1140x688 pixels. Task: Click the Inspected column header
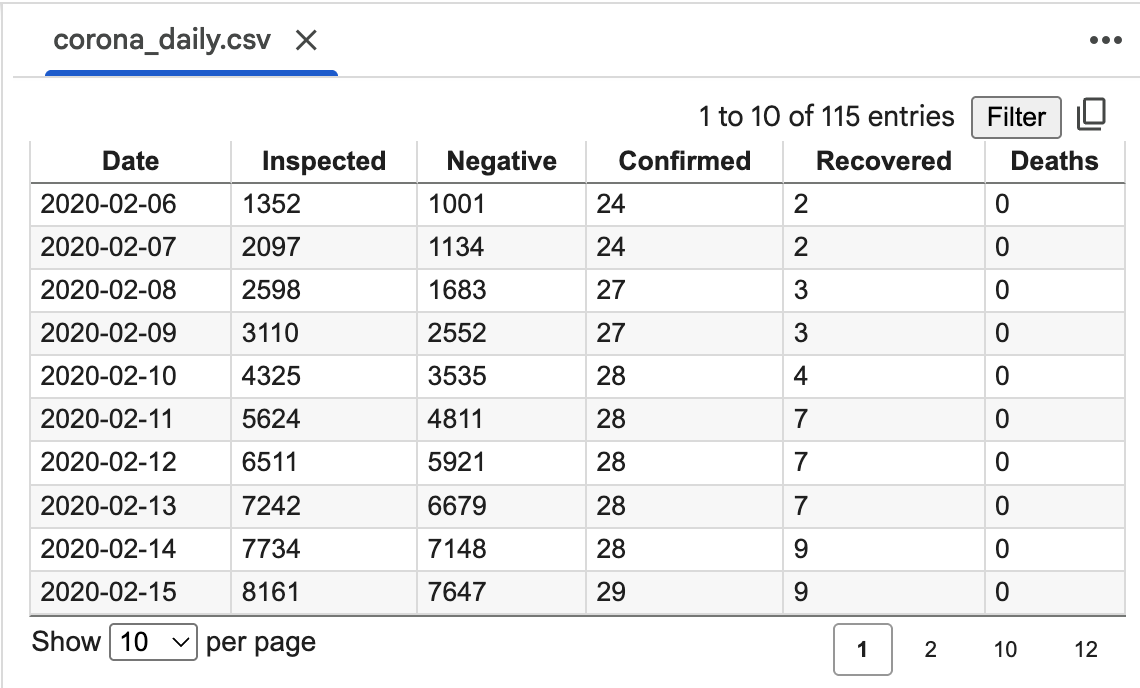click(323, 161)
